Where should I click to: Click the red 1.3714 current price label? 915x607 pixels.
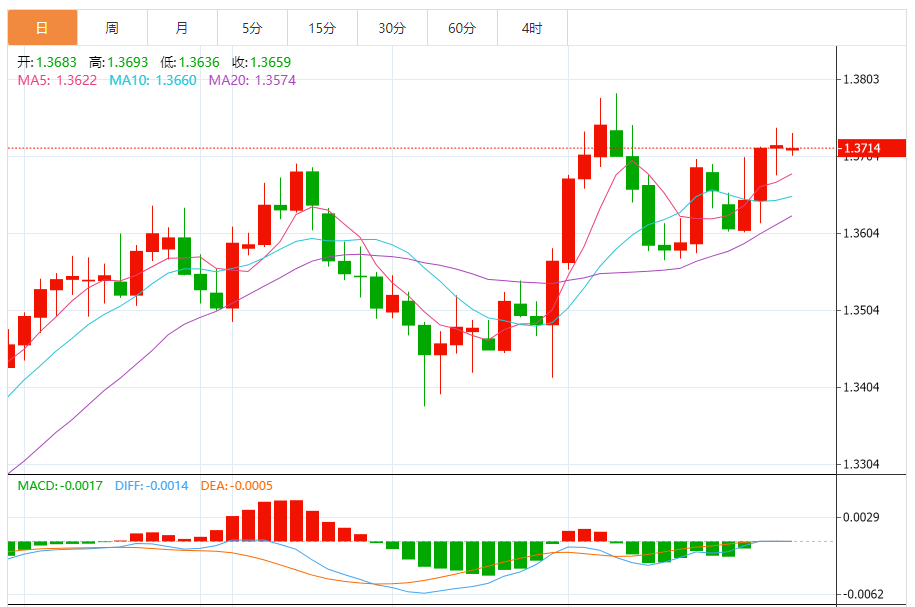[x=872, y=148]
